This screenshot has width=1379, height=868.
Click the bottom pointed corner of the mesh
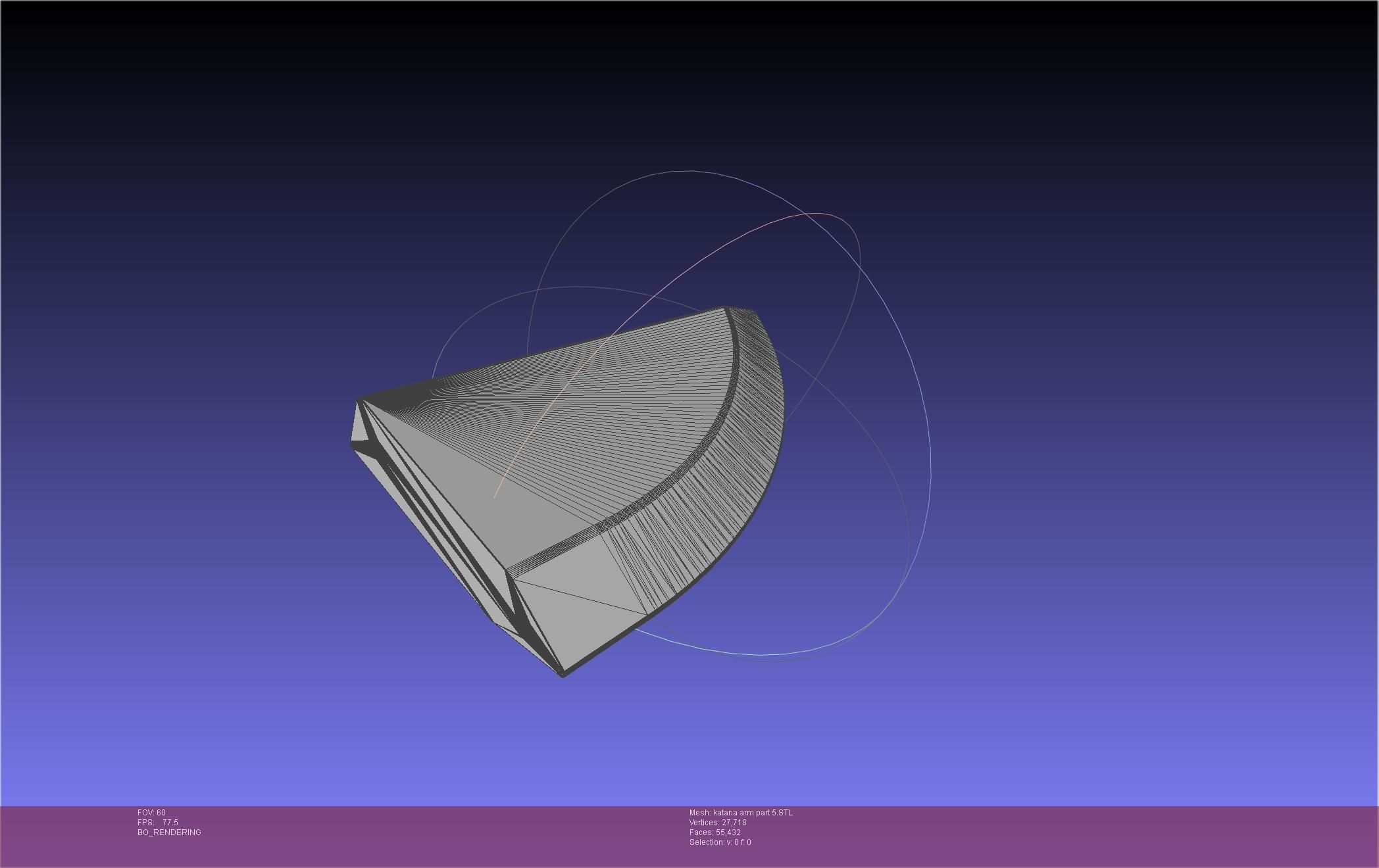coord(563,672)
